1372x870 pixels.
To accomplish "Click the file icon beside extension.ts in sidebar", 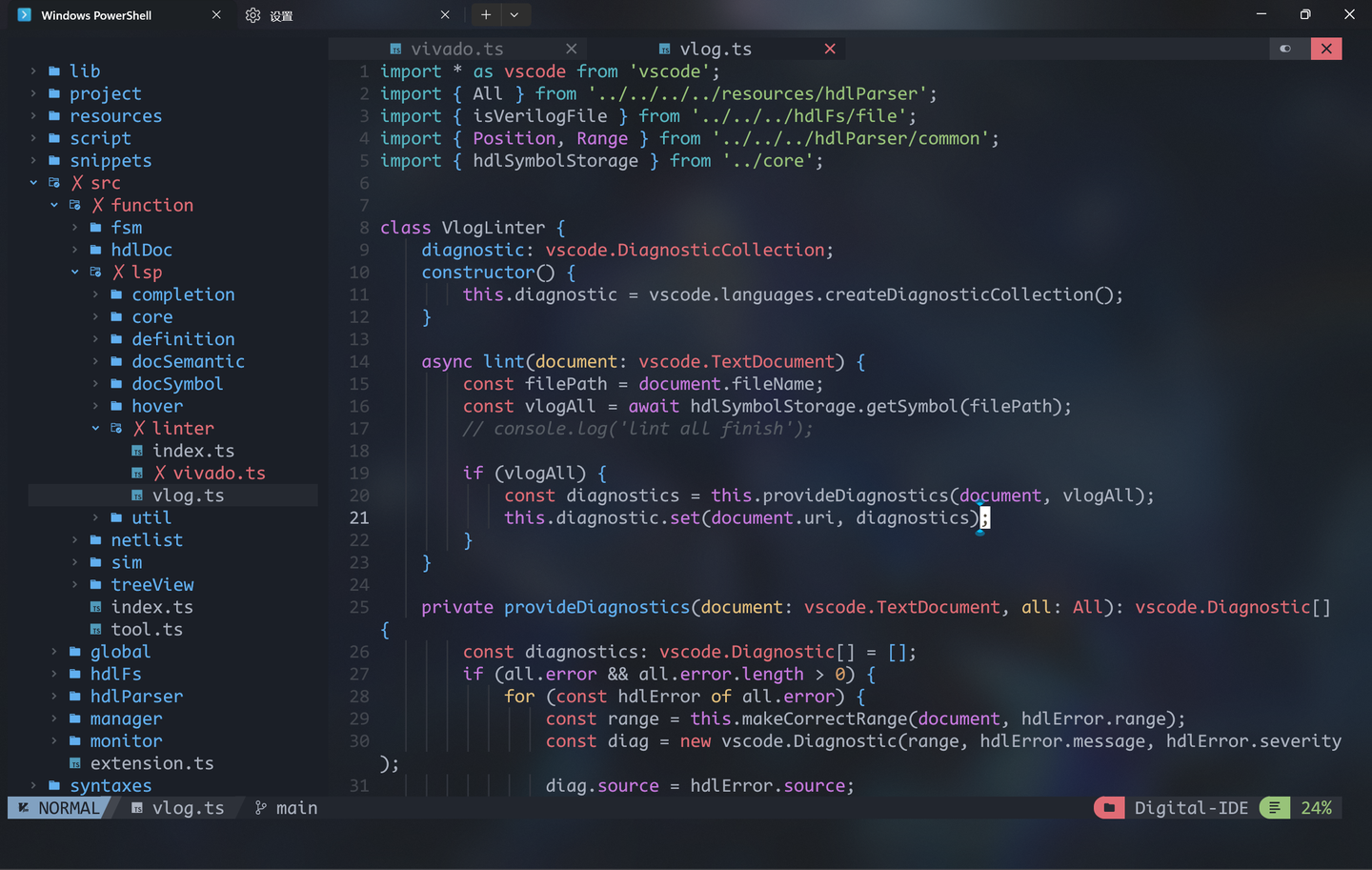I will (x=77, y=762).
